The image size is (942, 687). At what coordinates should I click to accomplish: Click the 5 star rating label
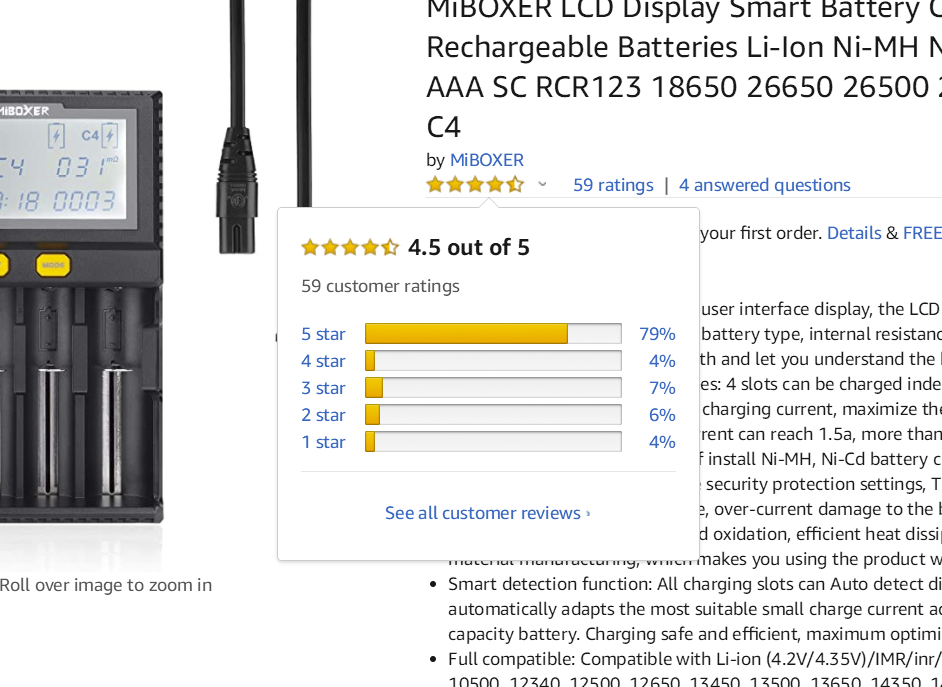click(x=323, y=334)
